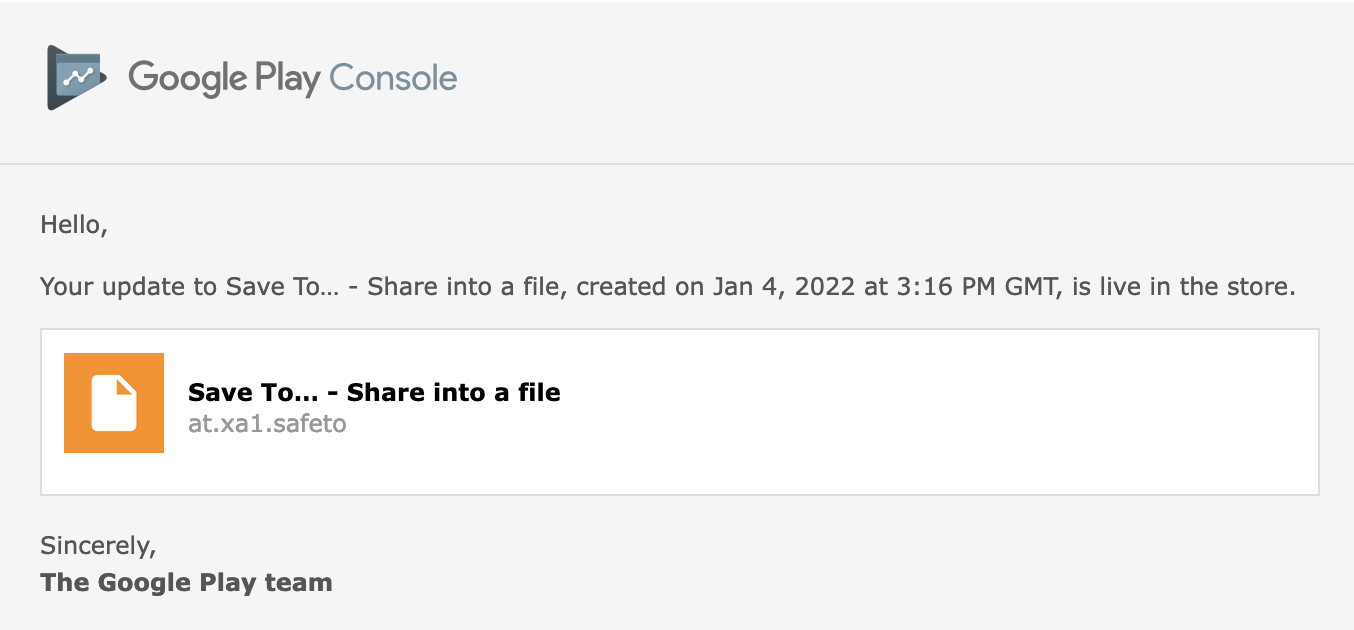This screenshot has width=1354, height=630.
Task: Click "Share into a file," in message sentence
Action: pos(469,287)
